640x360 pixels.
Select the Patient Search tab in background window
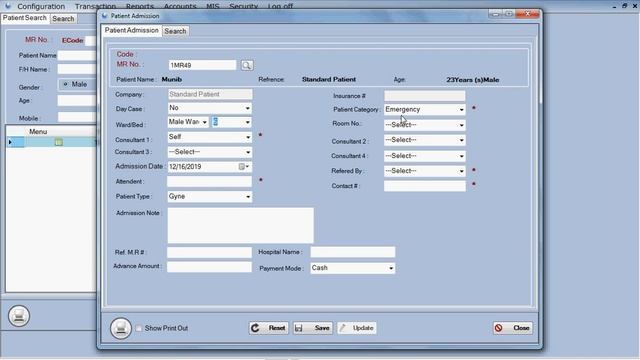pyautogui.click(x=25, y=18)
